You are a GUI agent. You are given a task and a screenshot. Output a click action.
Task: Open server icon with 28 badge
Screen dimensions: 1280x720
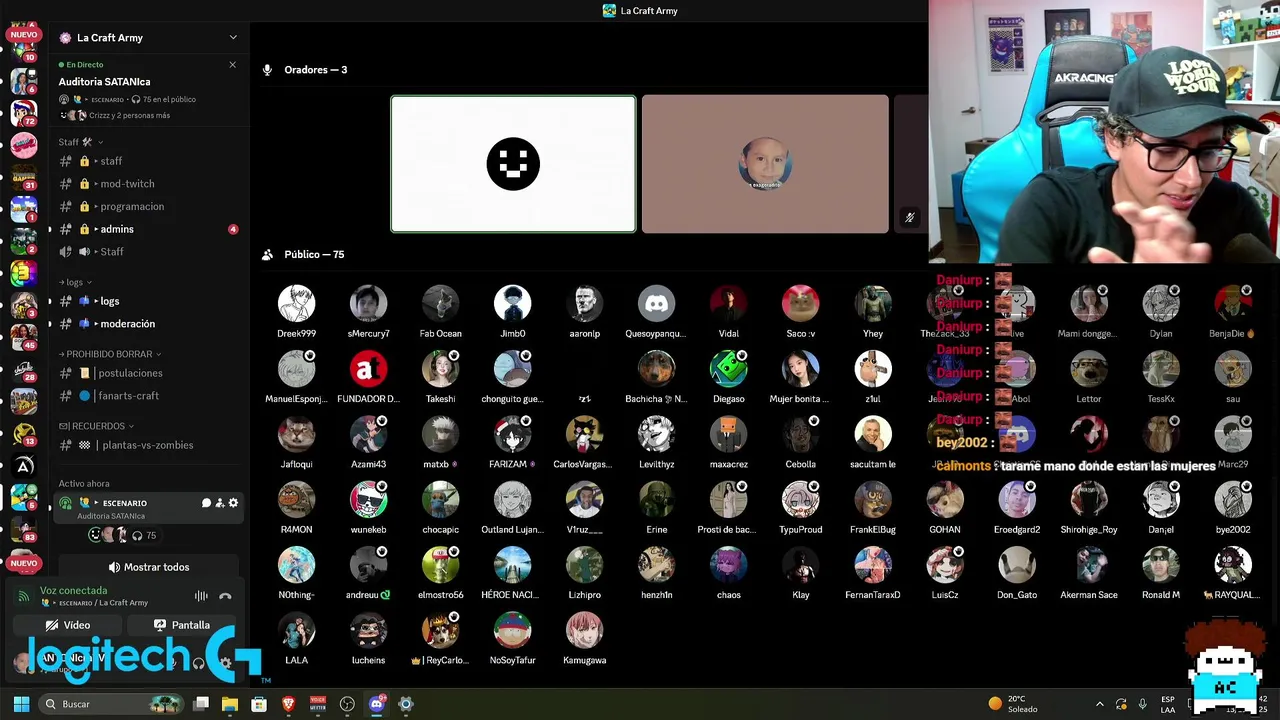click(x=24, y=369)
